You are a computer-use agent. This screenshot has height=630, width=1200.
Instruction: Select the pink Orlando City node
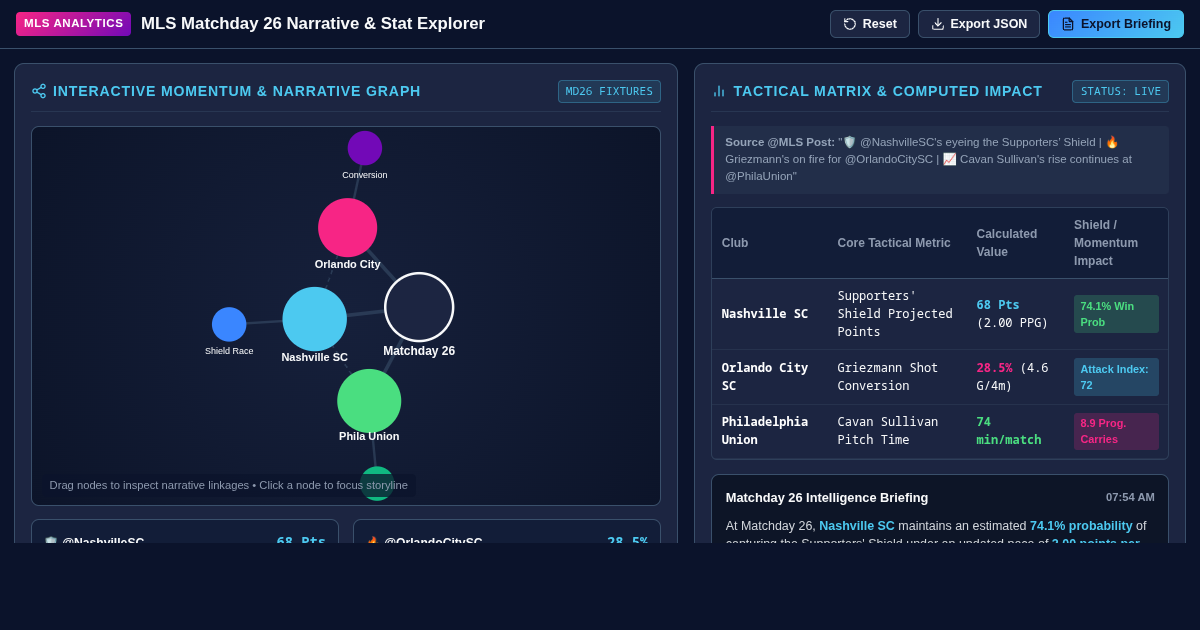point(348,228)
